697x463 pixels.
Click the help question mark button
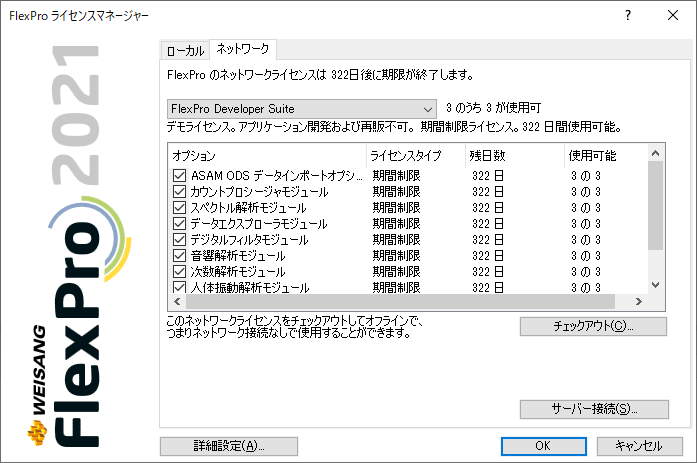[628, 16]
